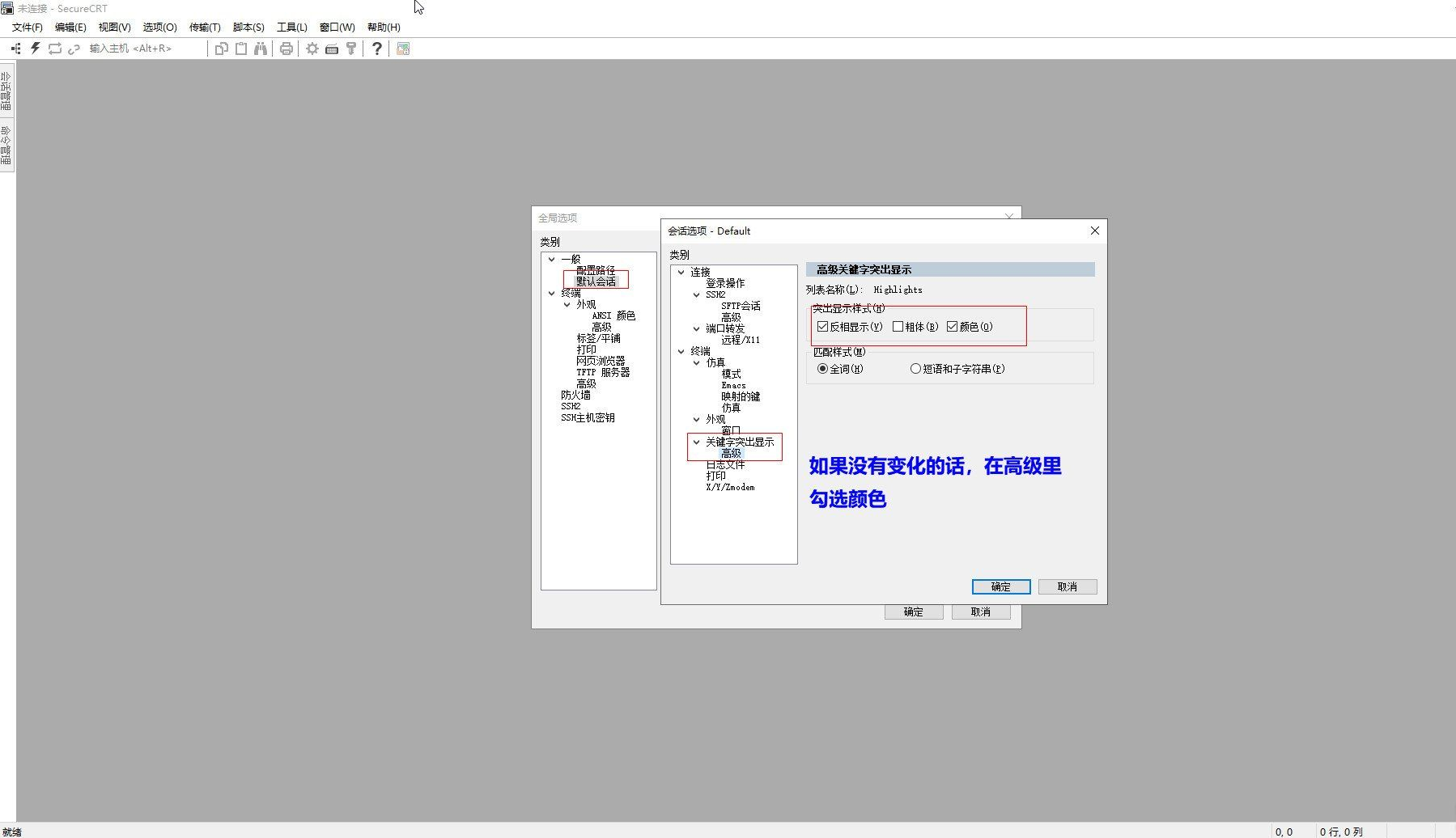Click the keyboard keymap editor icon
This screenshot has height=838, width=1456.
[332, 49]
